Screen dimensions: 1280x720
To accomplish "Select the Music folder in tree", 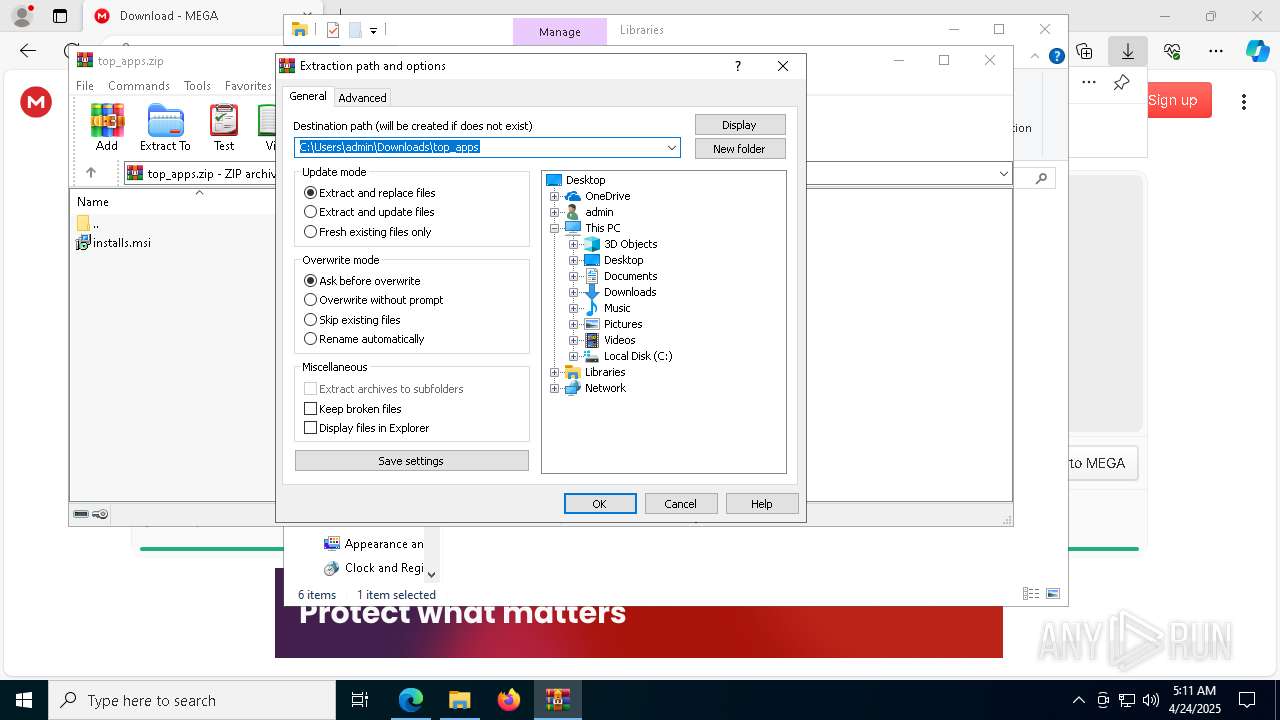I will pos(617,308).
